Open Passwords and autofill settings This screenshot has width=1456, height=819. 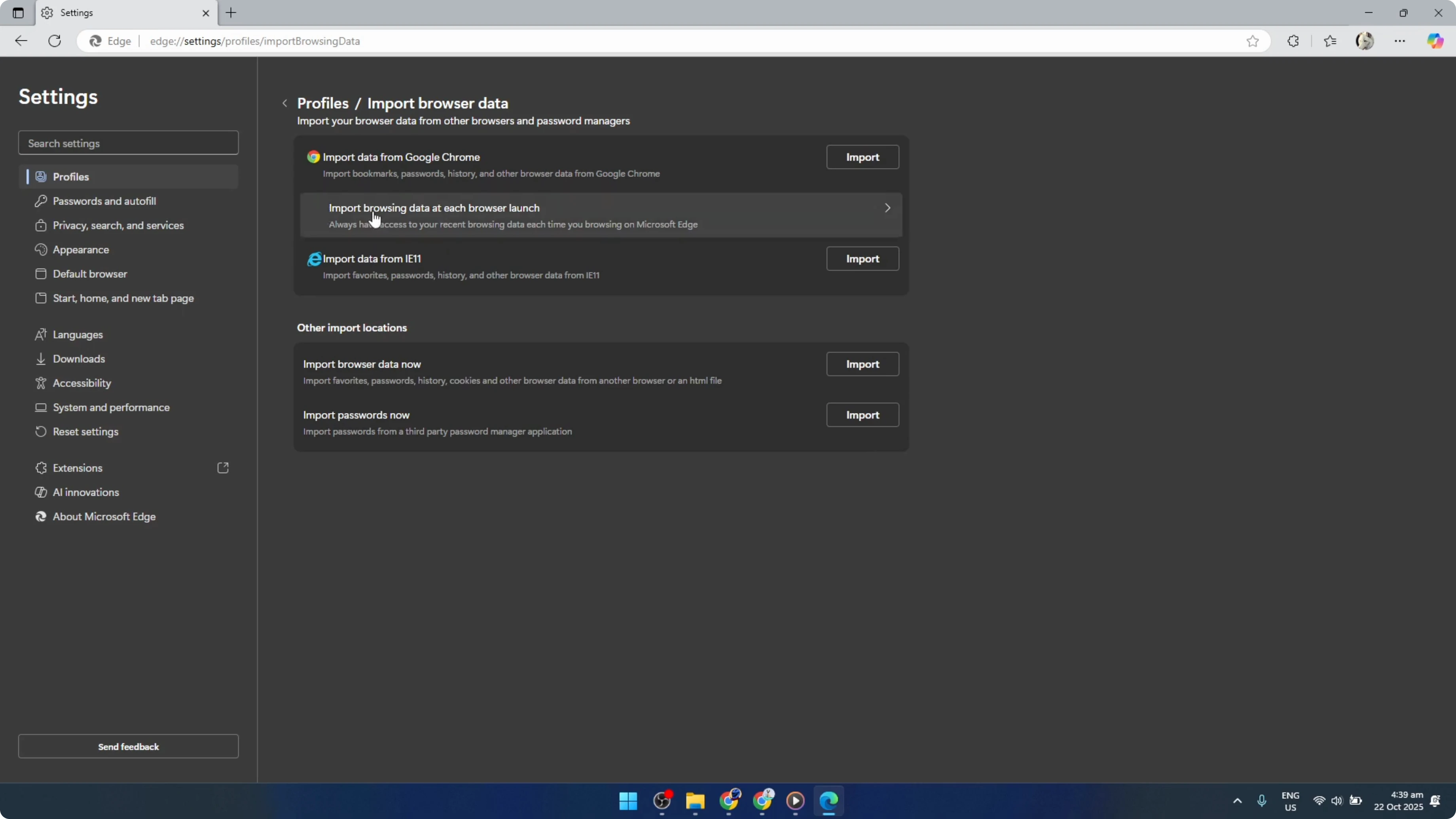[x=128, y=201]
